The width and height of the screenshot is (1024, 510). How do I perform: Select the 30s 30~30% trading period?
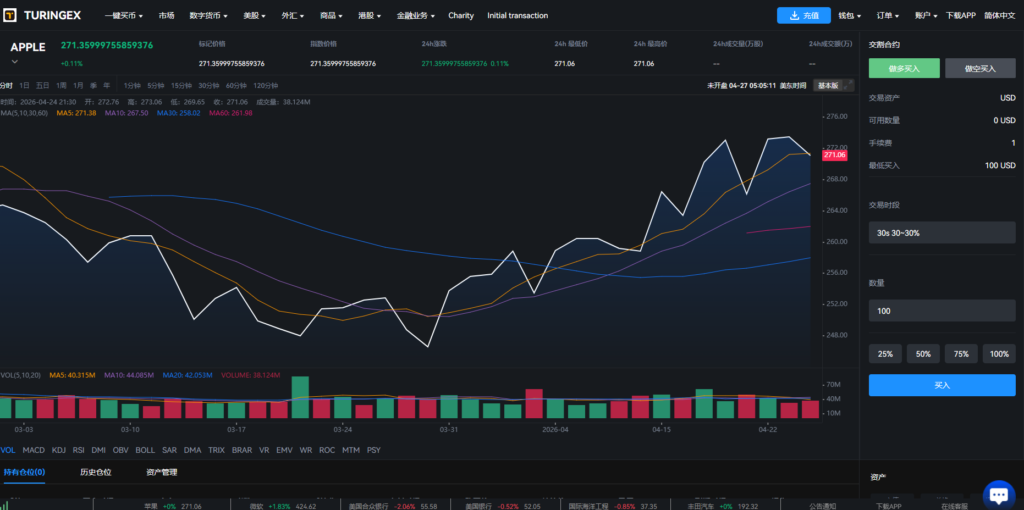coord(941,232)
